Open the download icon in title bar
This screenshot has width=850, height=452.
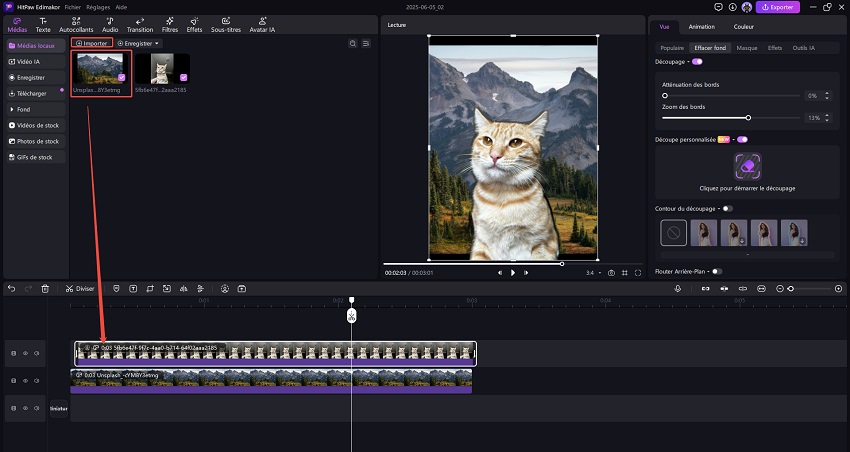click(733, 7)
